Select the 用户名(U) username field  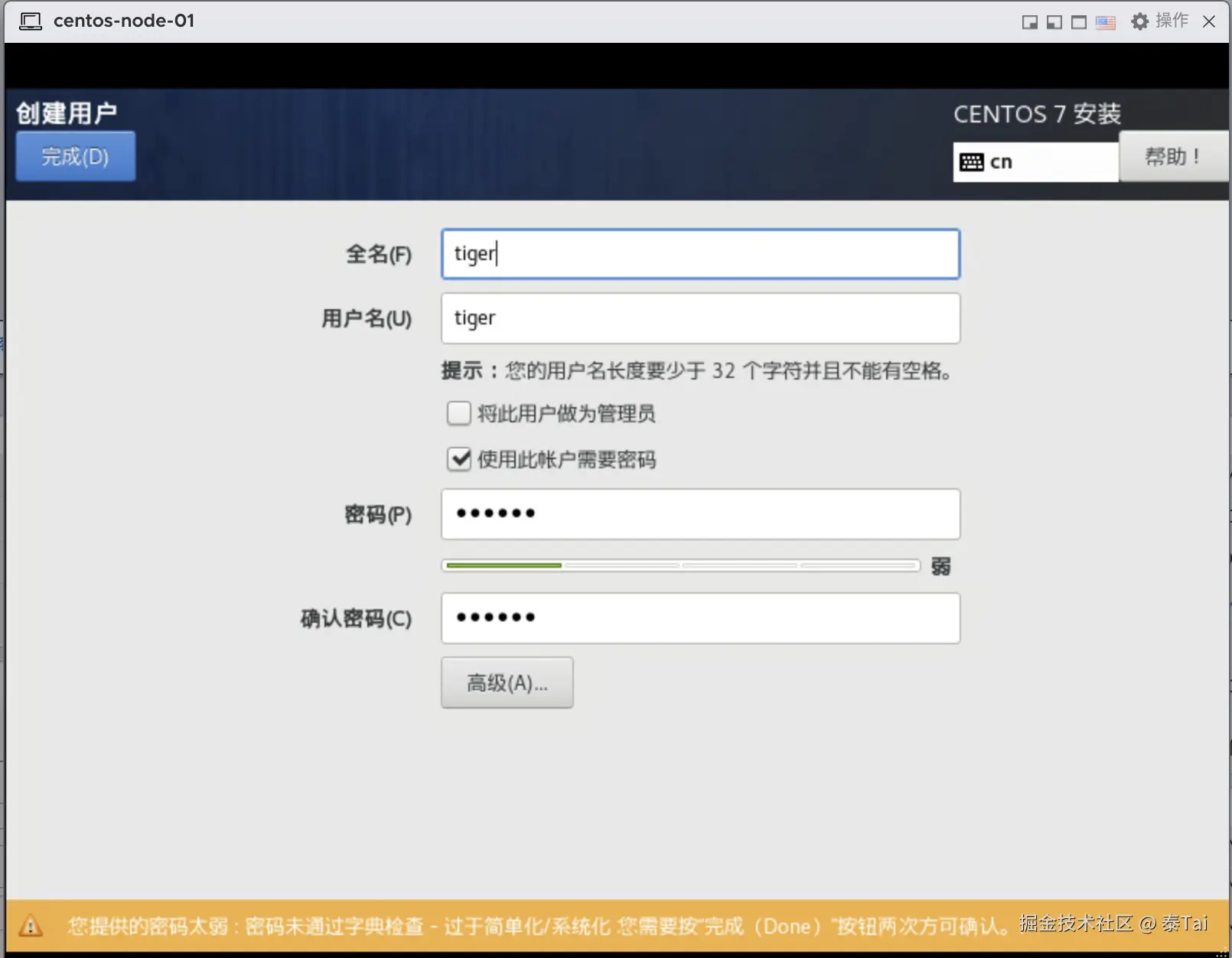tap(700, 318)
